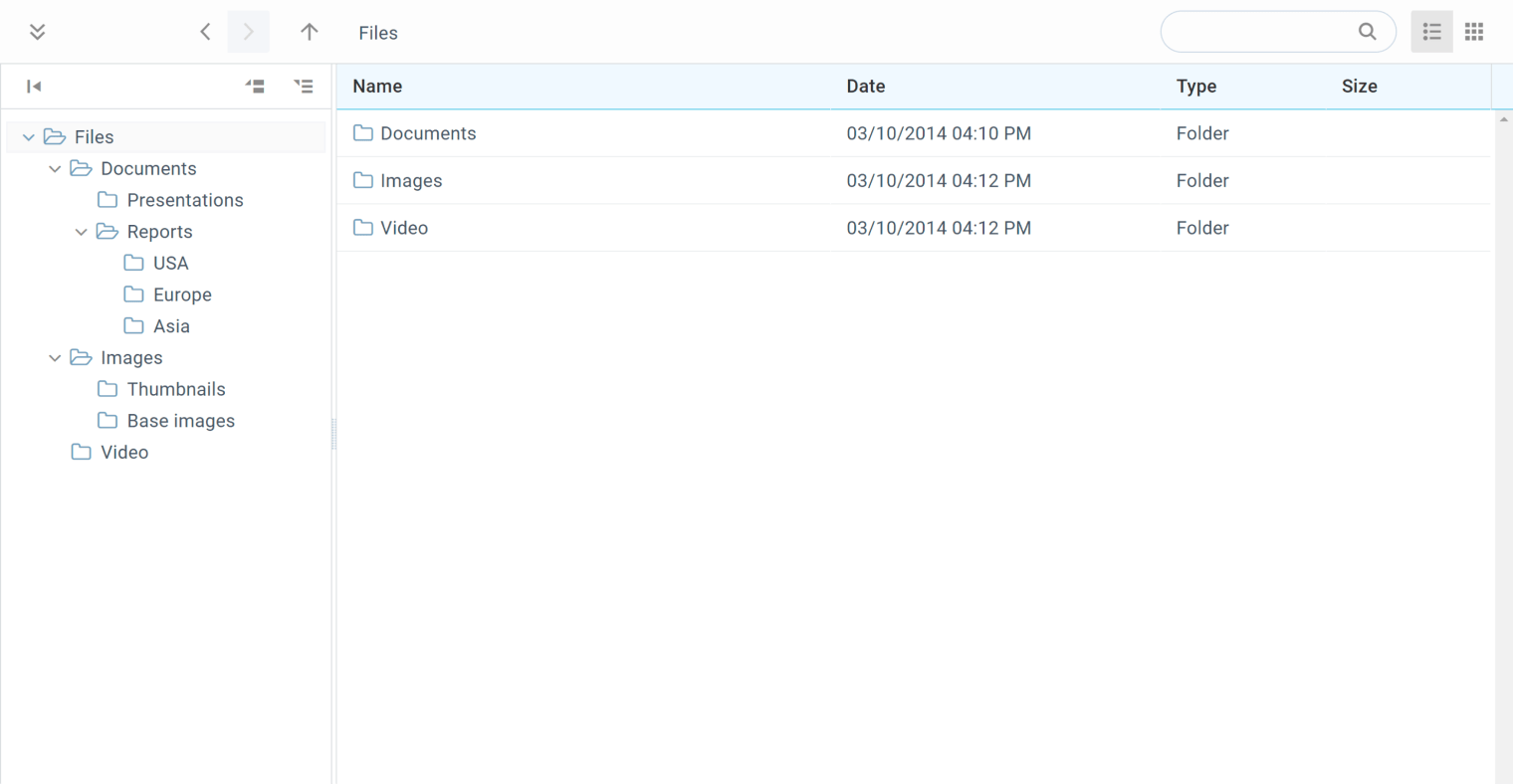Screen dimensions: 1513x784
Task: Click the double-chevron collapse icon at top left
Action: pos(38,32)
